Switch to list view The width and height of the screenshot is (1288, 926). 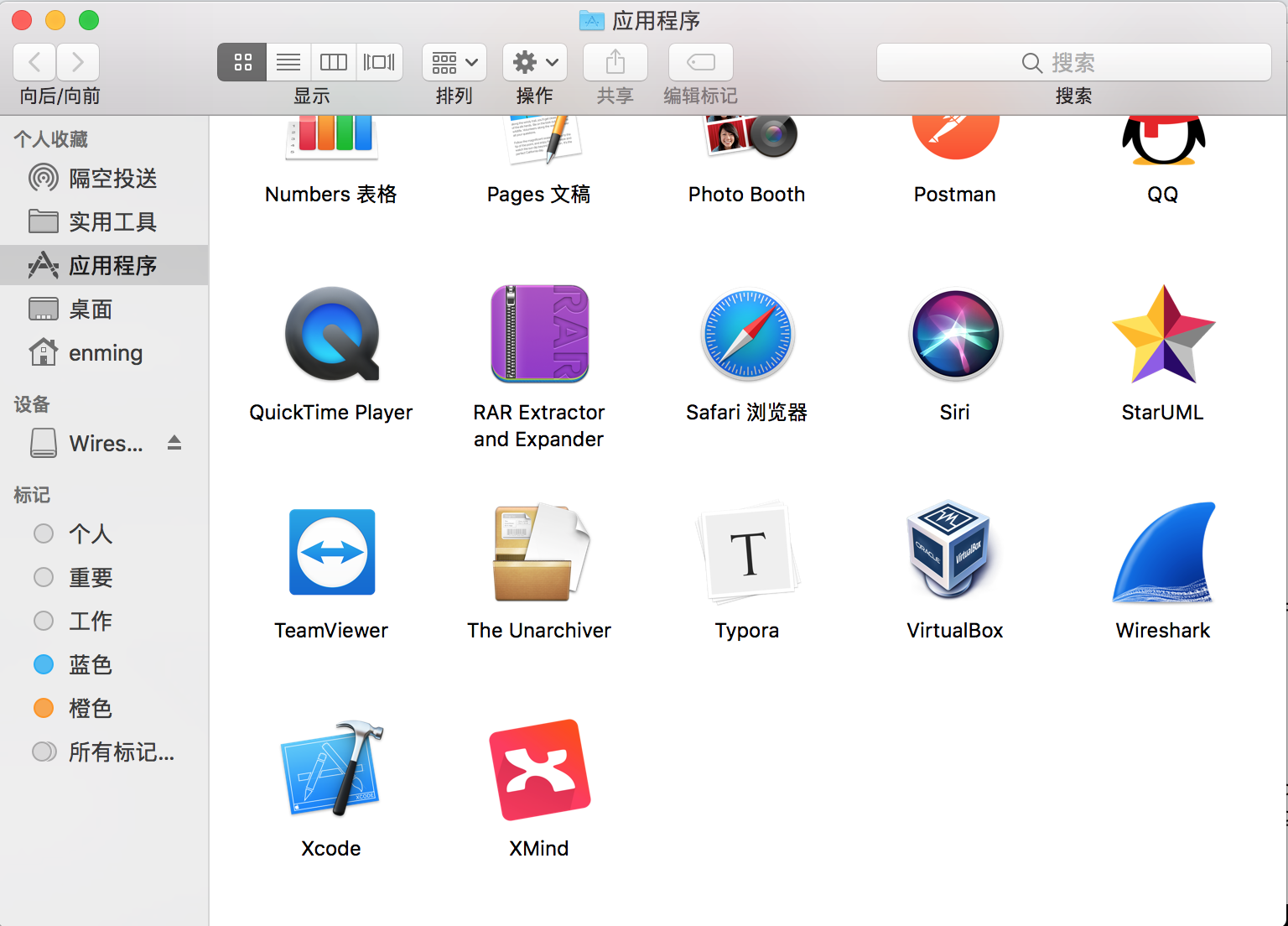pyautogui.click(x=288, y=62)
